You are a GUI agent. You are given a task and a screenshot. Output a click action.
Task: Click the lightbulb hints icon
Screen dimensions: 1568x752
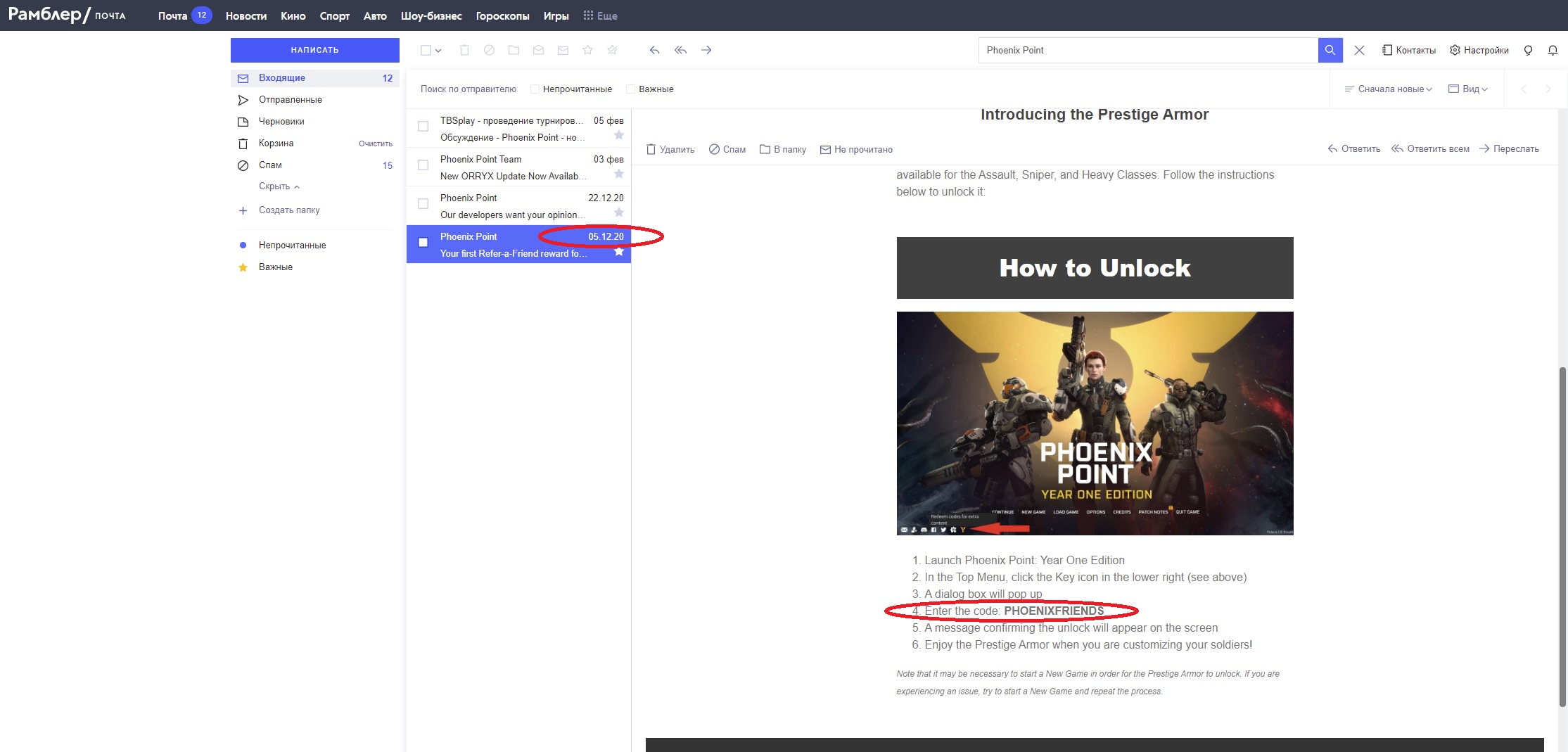click(x=1528, y=50)
